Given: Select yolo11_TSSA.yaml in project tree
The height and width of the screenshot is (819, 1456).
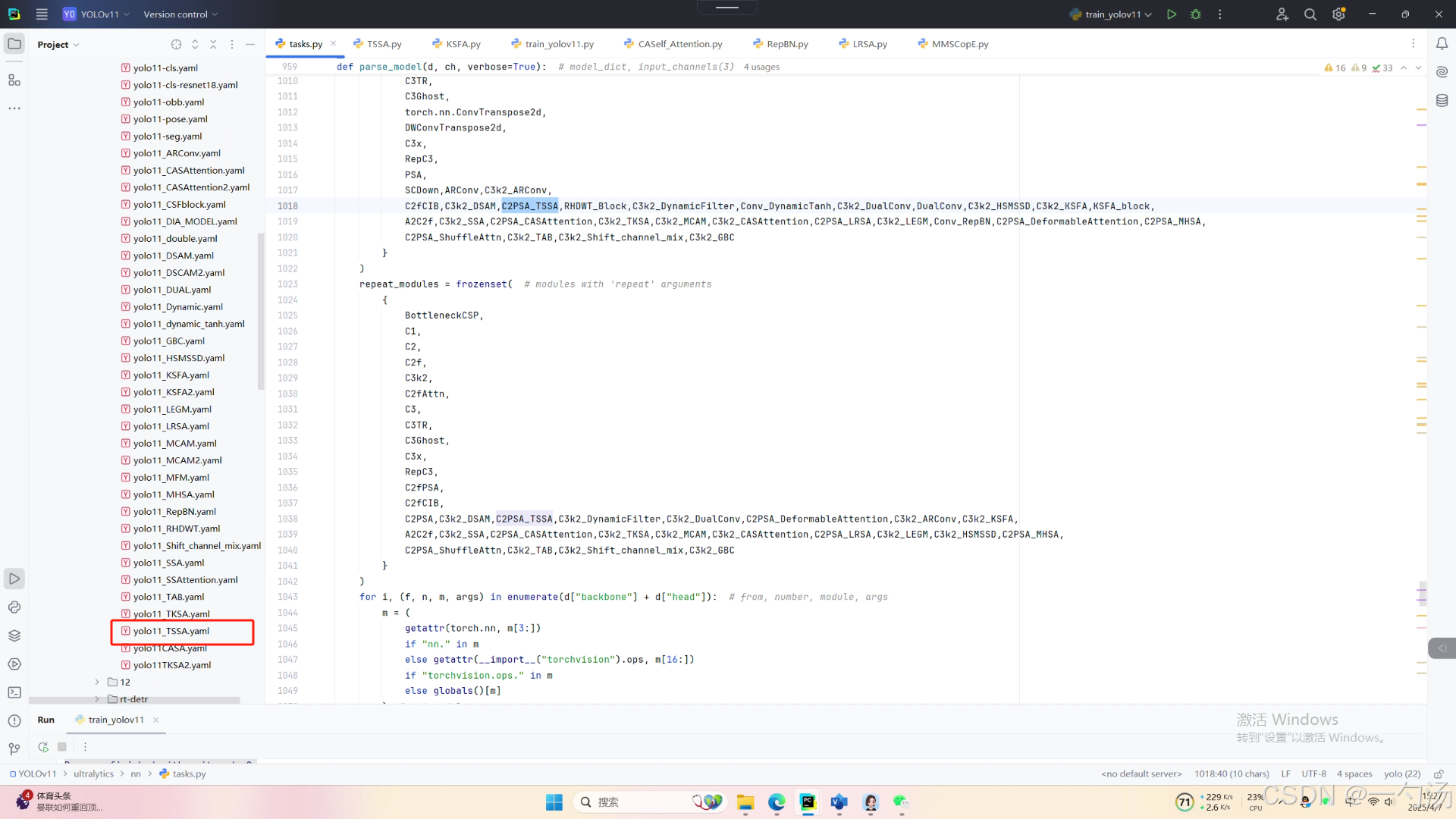Looking at the screenshot, I should [171, 631].
